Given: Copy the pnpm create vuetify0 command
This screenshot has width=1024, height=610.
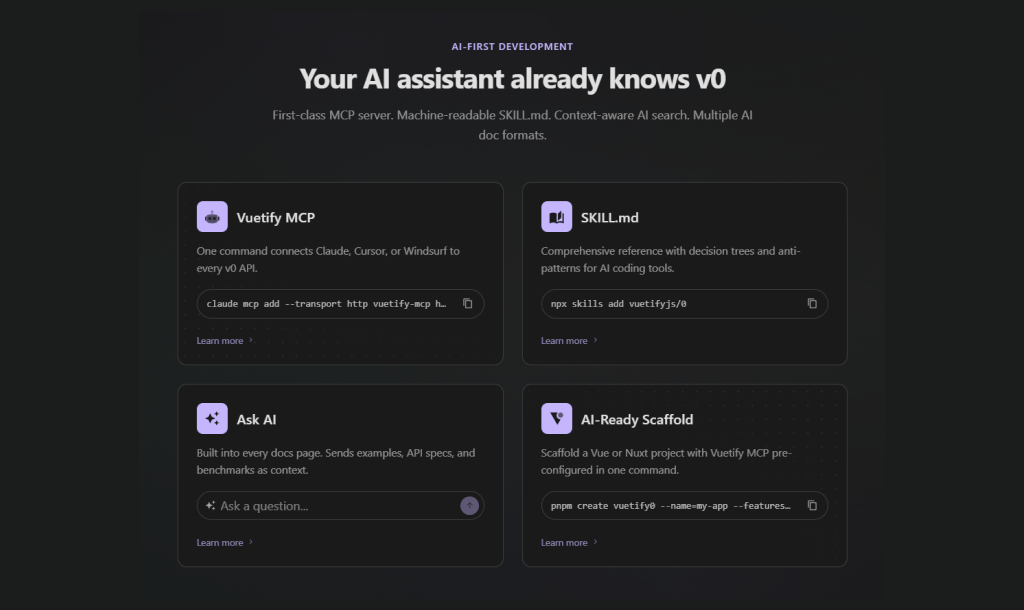Looking at the screenshot, I should click(x=812, y=506).
